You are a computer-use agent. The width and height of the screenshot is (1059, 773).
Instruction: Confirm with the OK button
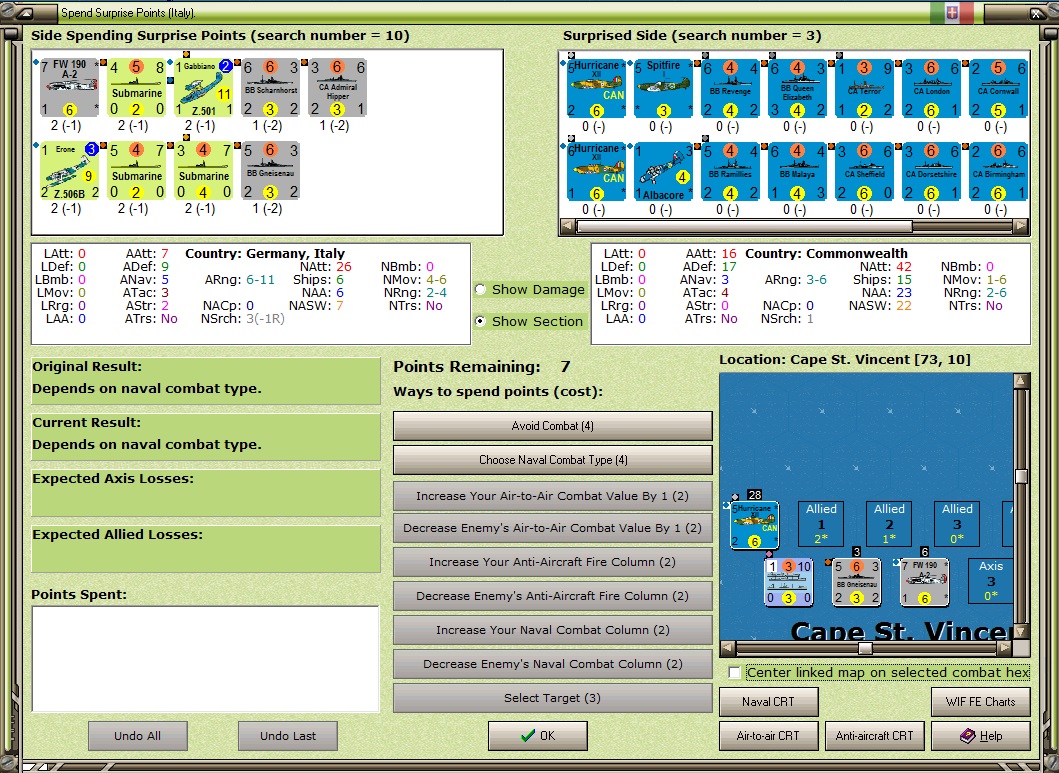[538, 736]
